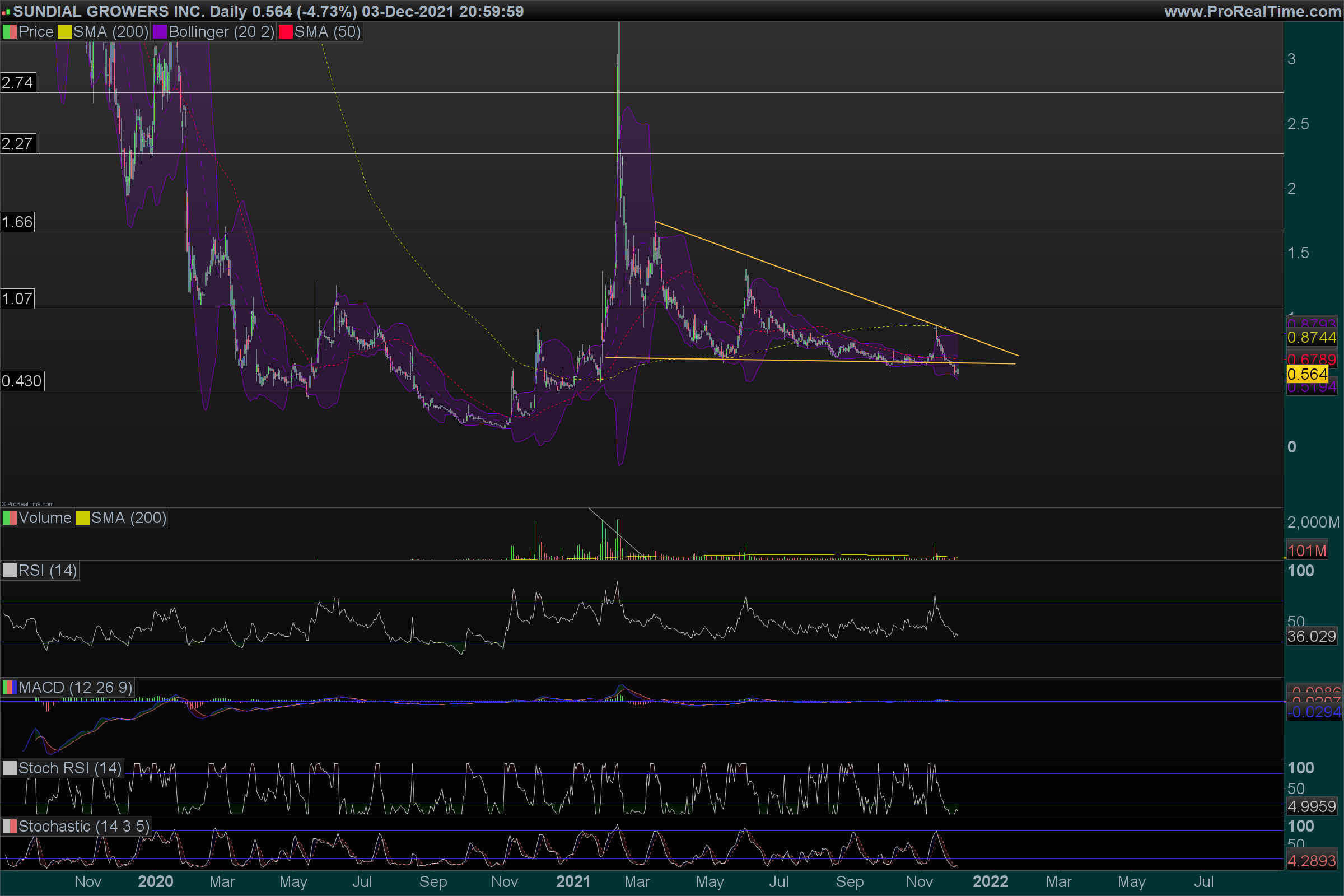Click the 0.8744 SMA value tag

pos(1312,337)
